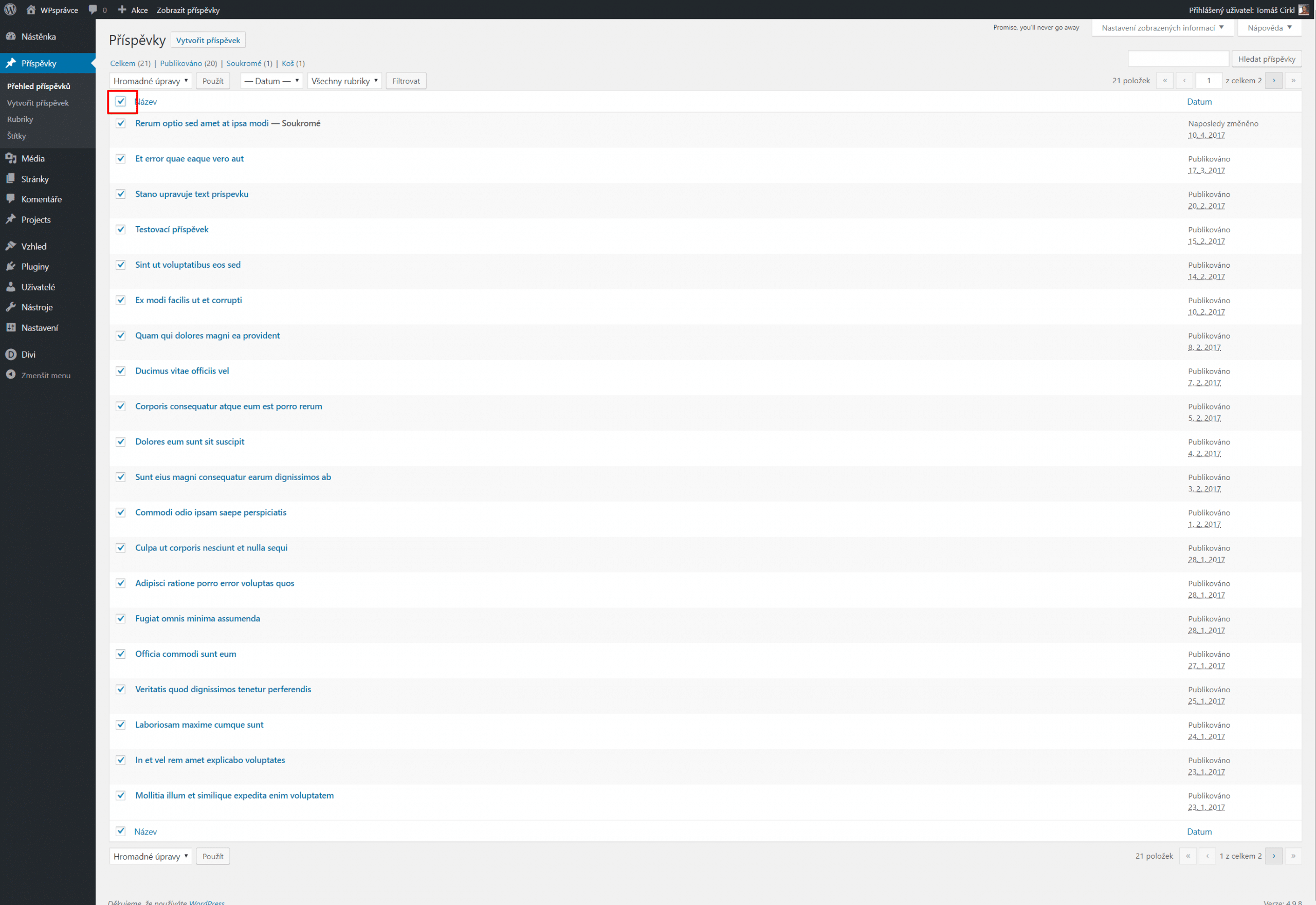Toggle checkbox for Fugiat omnis minima assumenda
1316x905 pixels.
tap(121, 618)
